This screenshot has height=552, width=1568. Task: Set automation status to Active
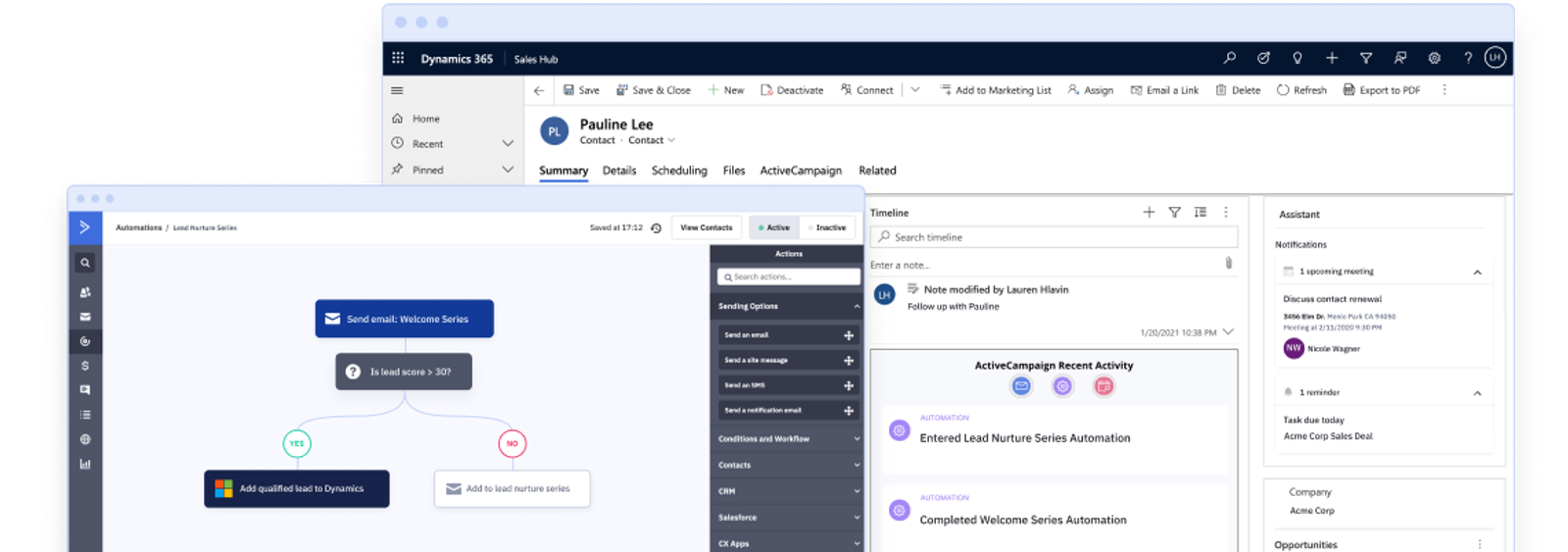point(773,227)
